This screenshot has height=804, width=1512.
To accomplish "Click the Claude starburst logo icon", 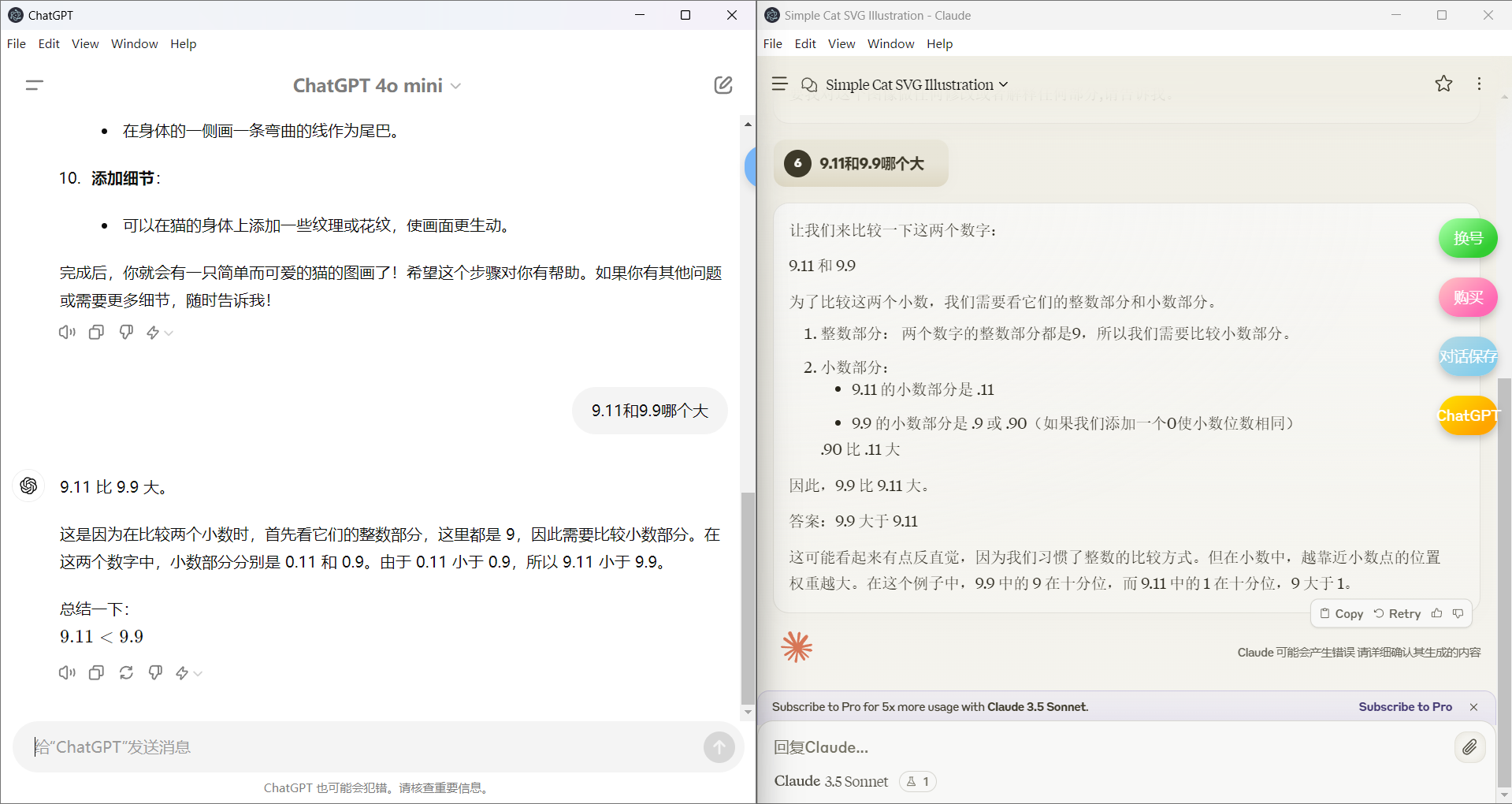I will [x=797, y=647].
